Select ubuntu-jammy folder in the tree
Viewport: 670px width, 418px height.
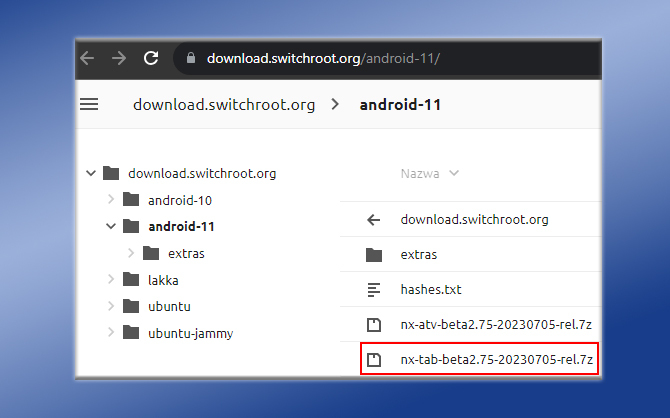(x=191, y=333)
